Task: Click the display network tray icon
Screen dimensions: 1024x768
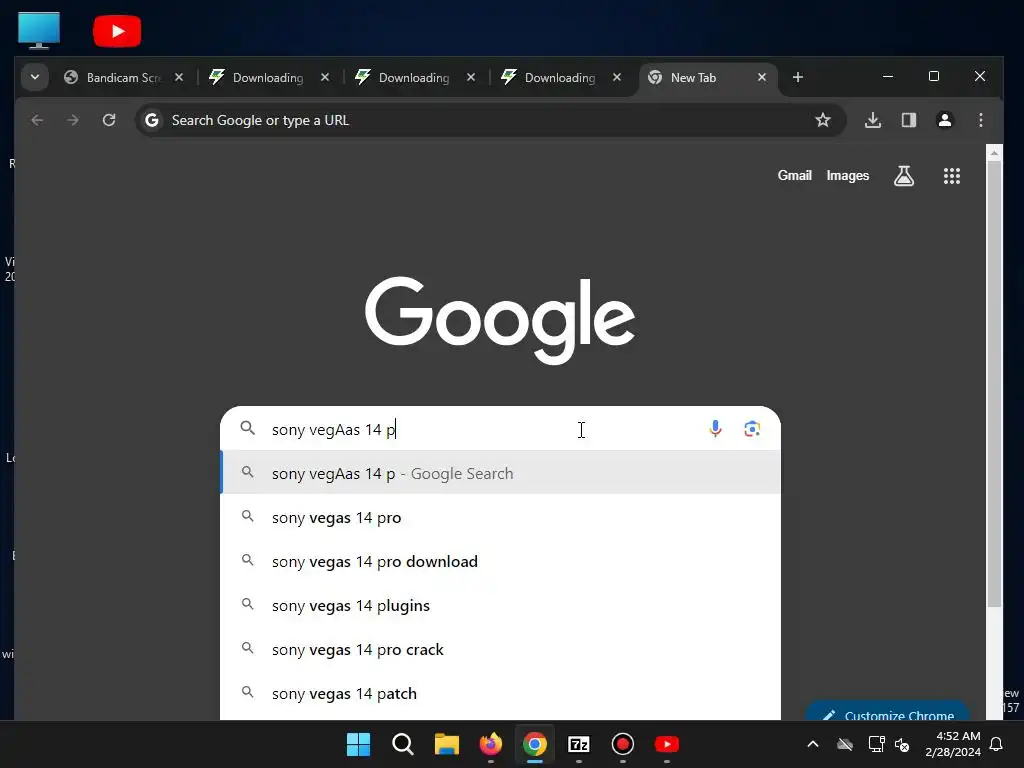Action: point(876,744)
